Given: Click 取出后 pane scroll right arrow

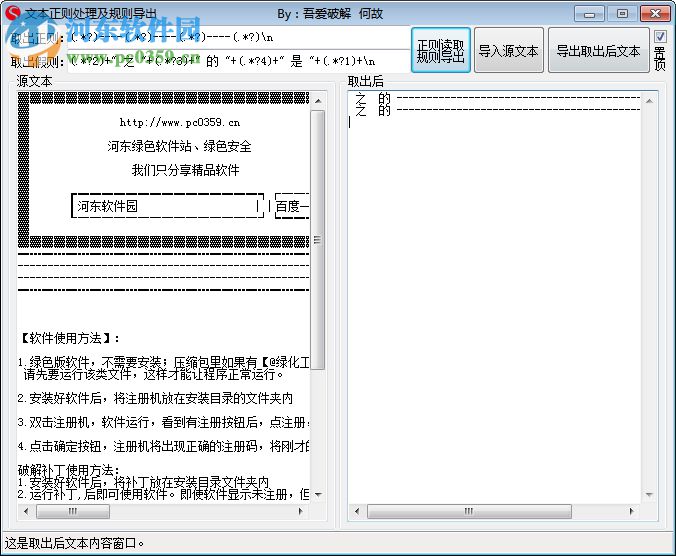Looking at the screenshot, I should [x=631, y=512].
